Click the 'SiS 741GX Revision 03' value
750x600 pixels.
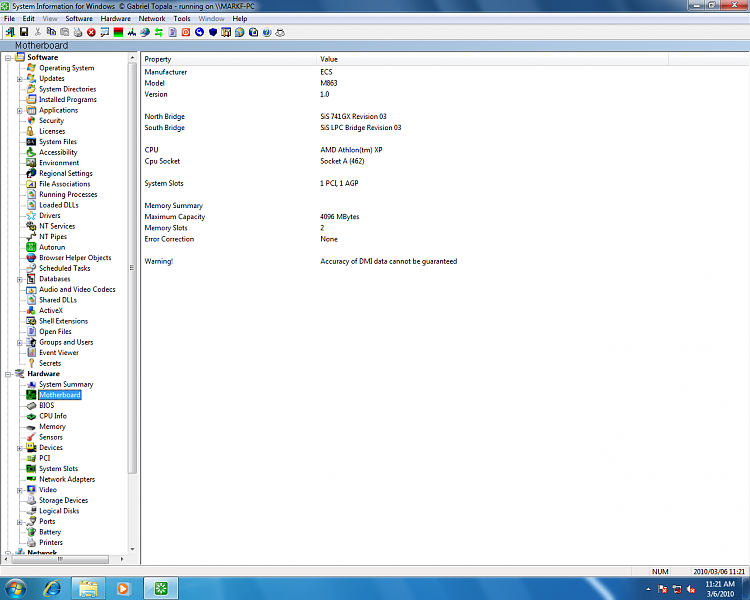pos(353,116)
